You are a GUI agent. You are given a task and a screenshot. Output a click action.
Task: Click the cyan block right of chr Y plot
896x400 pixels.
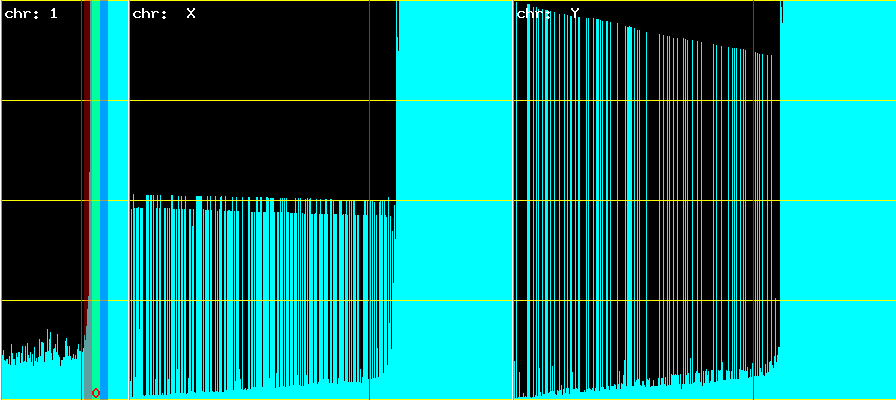pos(838,200)
